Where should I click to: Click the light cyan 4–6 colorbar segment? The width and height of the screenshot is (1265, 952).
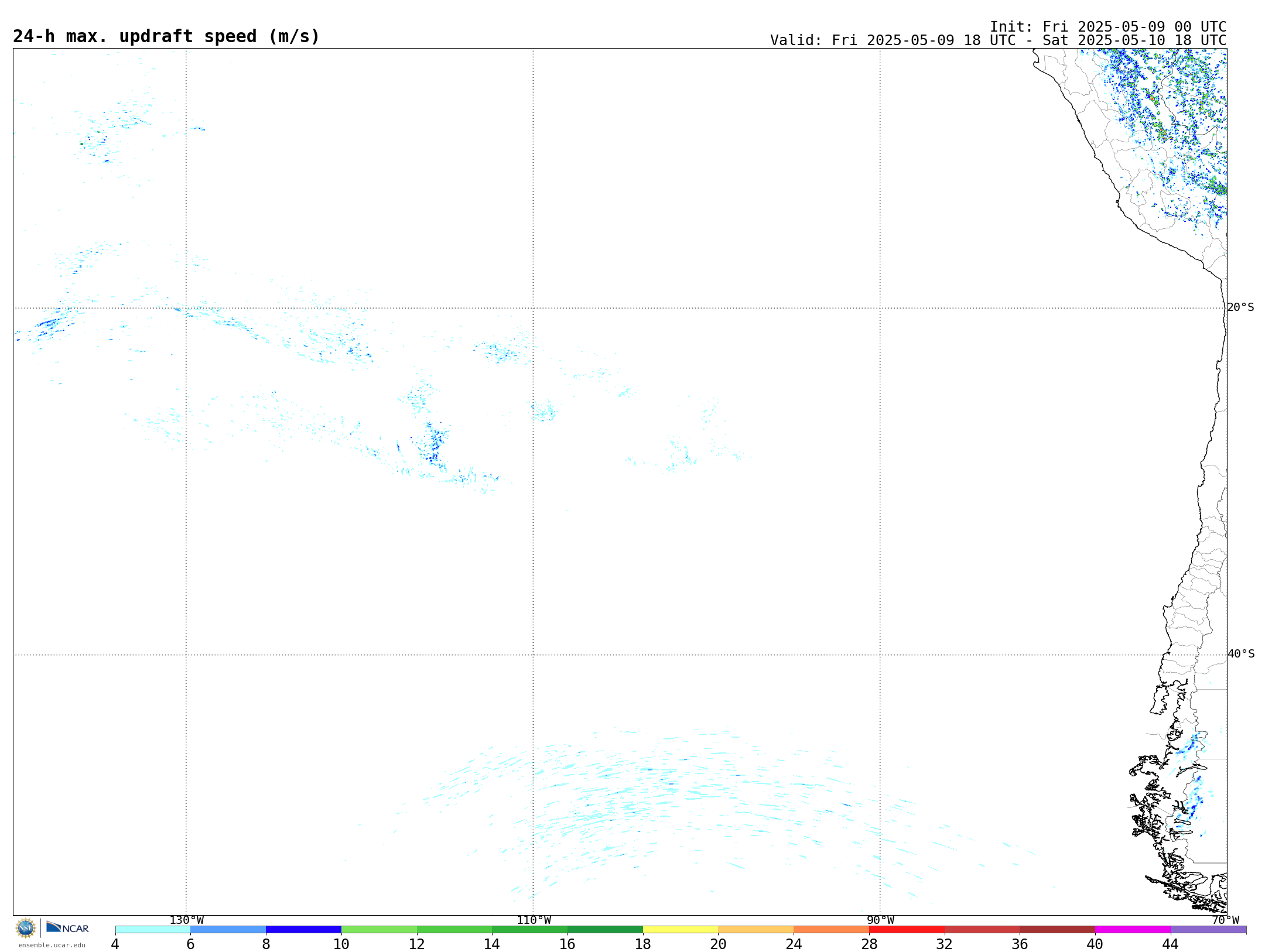click(153, 930)
